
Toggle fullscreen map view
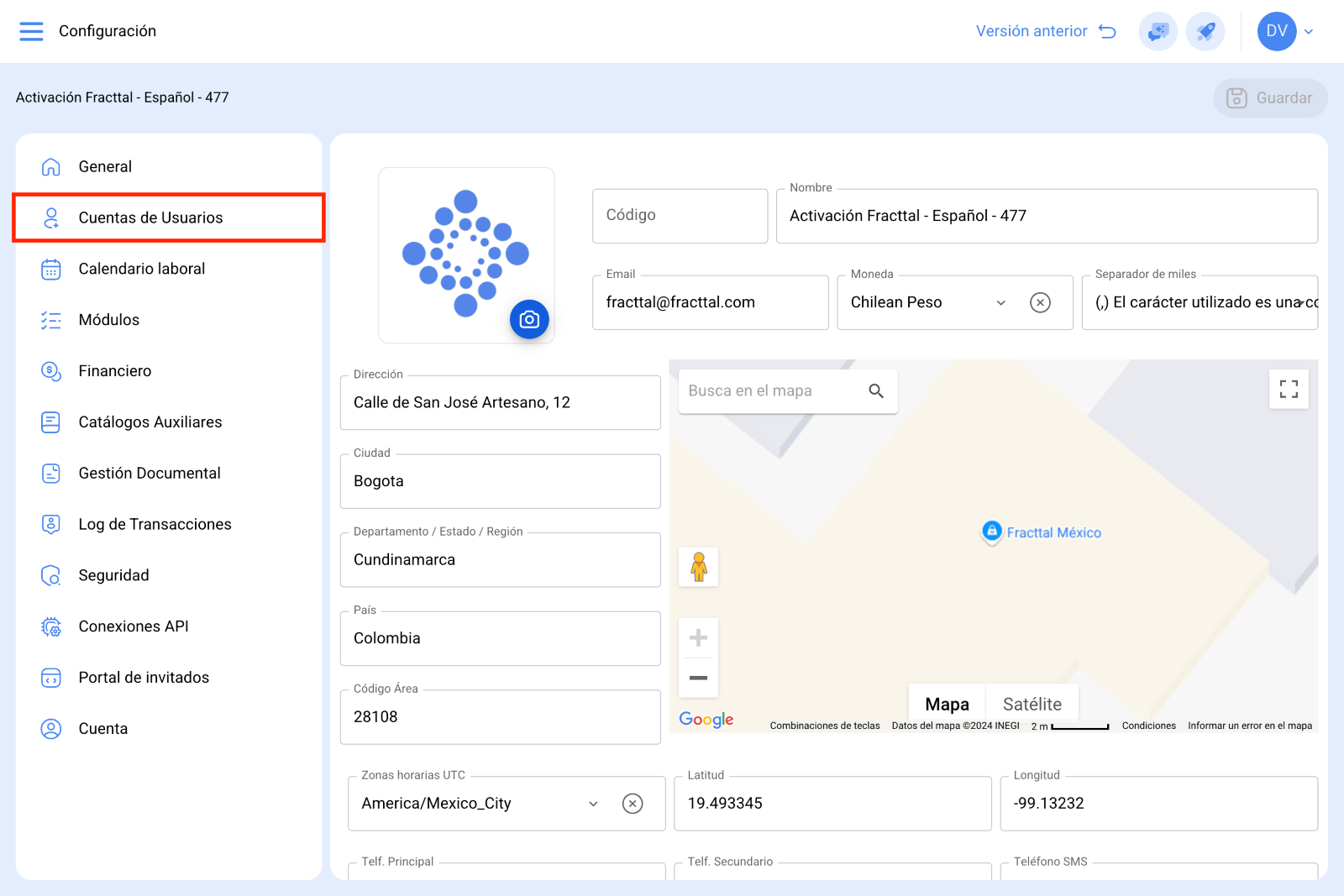(x=1289, y=389)
